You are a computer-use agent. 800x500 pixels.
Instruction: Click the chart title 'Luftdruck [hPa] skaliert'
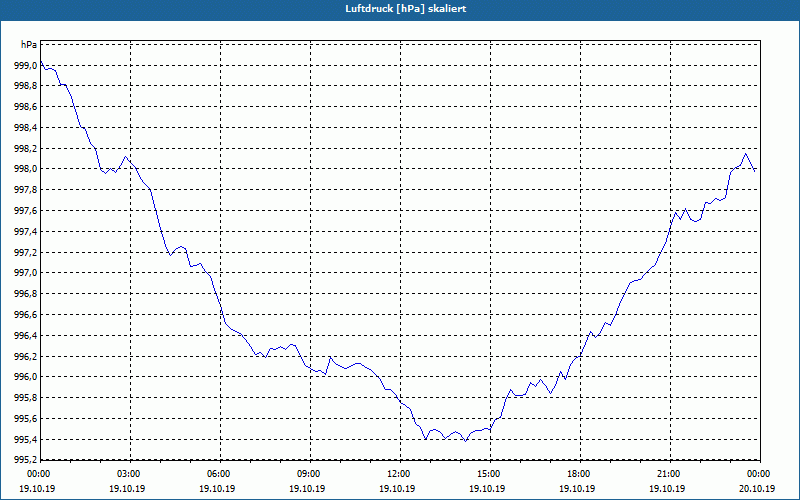tap(406, 9)
